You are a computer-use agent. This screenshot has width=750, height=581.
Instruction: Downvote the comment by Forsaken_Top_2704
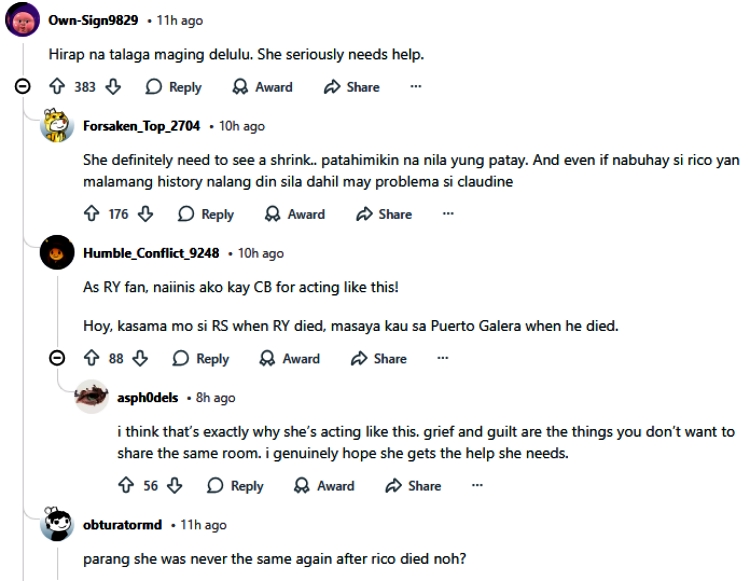tap(146, 214)
